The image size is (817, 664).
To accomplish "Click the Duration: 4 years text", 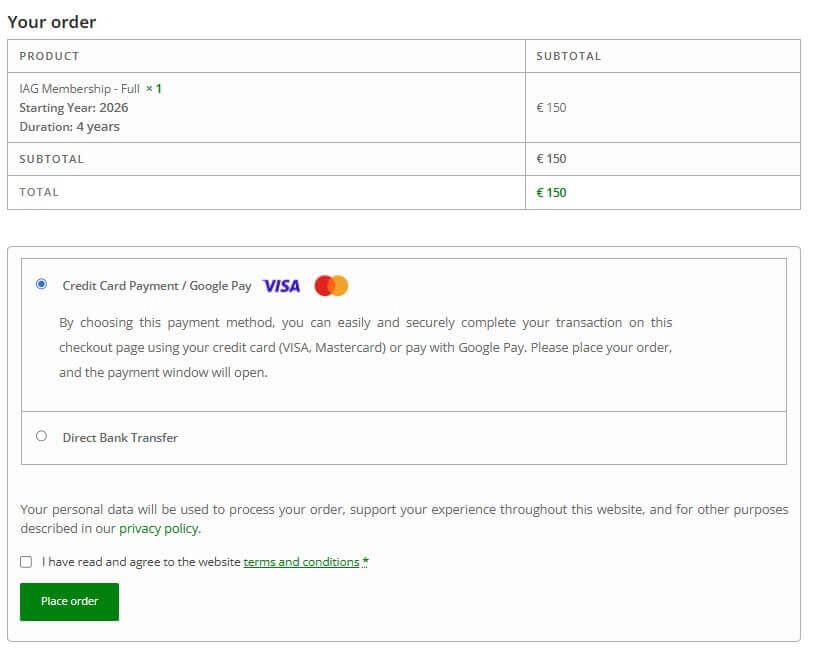I will 70,127.
